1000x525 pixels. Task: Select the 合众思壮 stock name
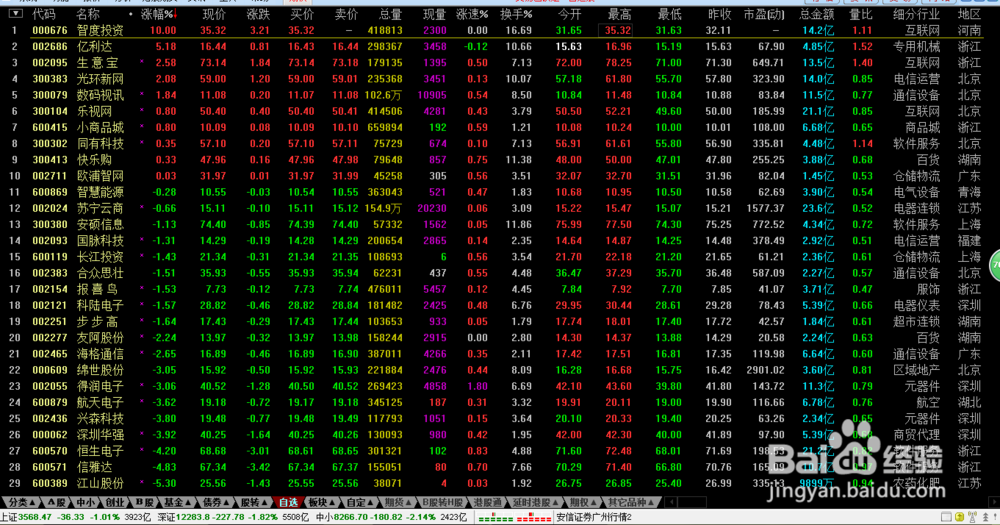click(99, 273)
